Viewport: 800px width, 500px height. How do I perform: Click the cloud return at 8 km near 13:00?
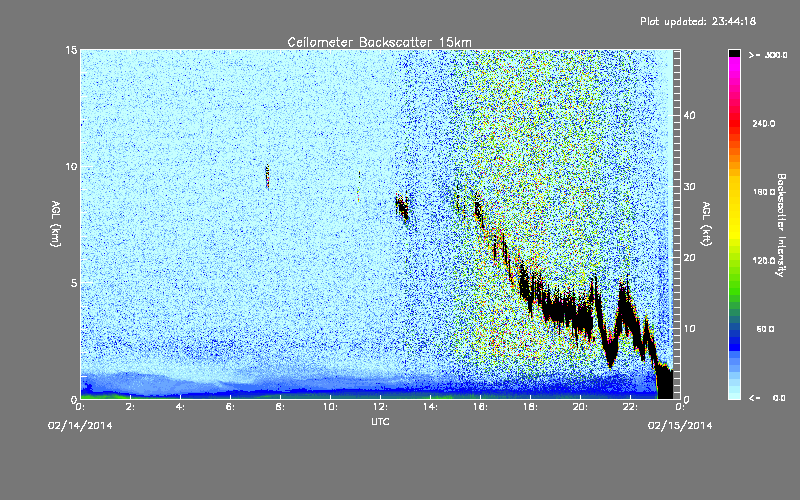[402, 208]
